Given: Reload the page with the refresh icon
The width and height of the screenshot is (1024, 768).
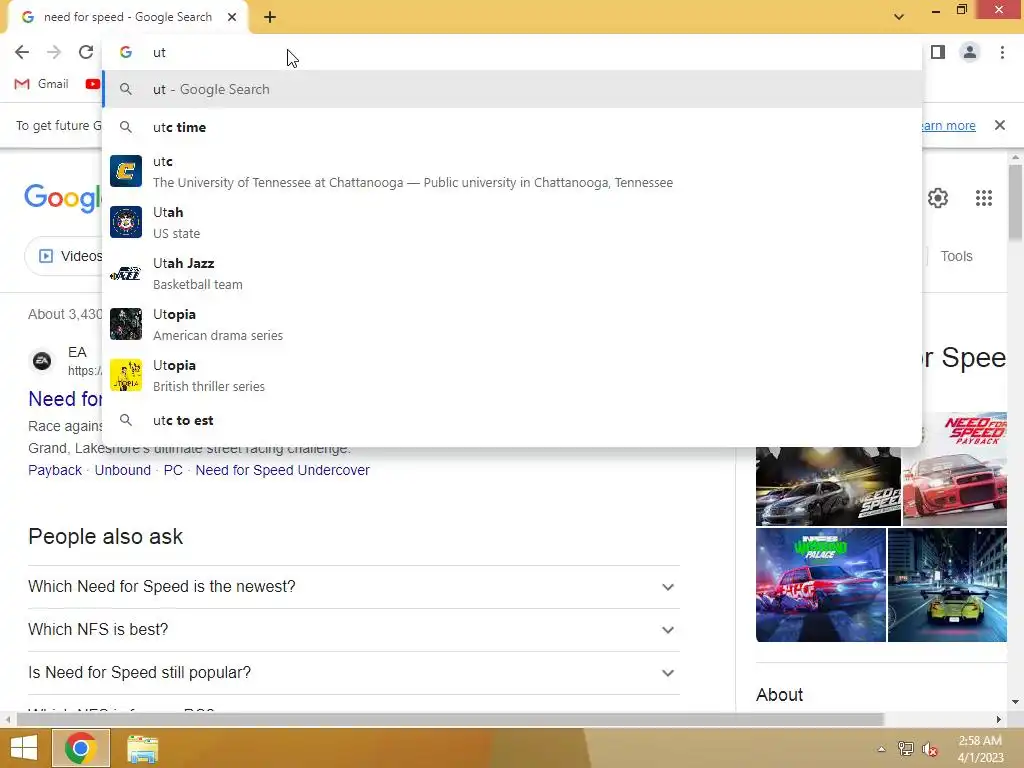Looking at the screenshot, I should click(x=86, y=52).
